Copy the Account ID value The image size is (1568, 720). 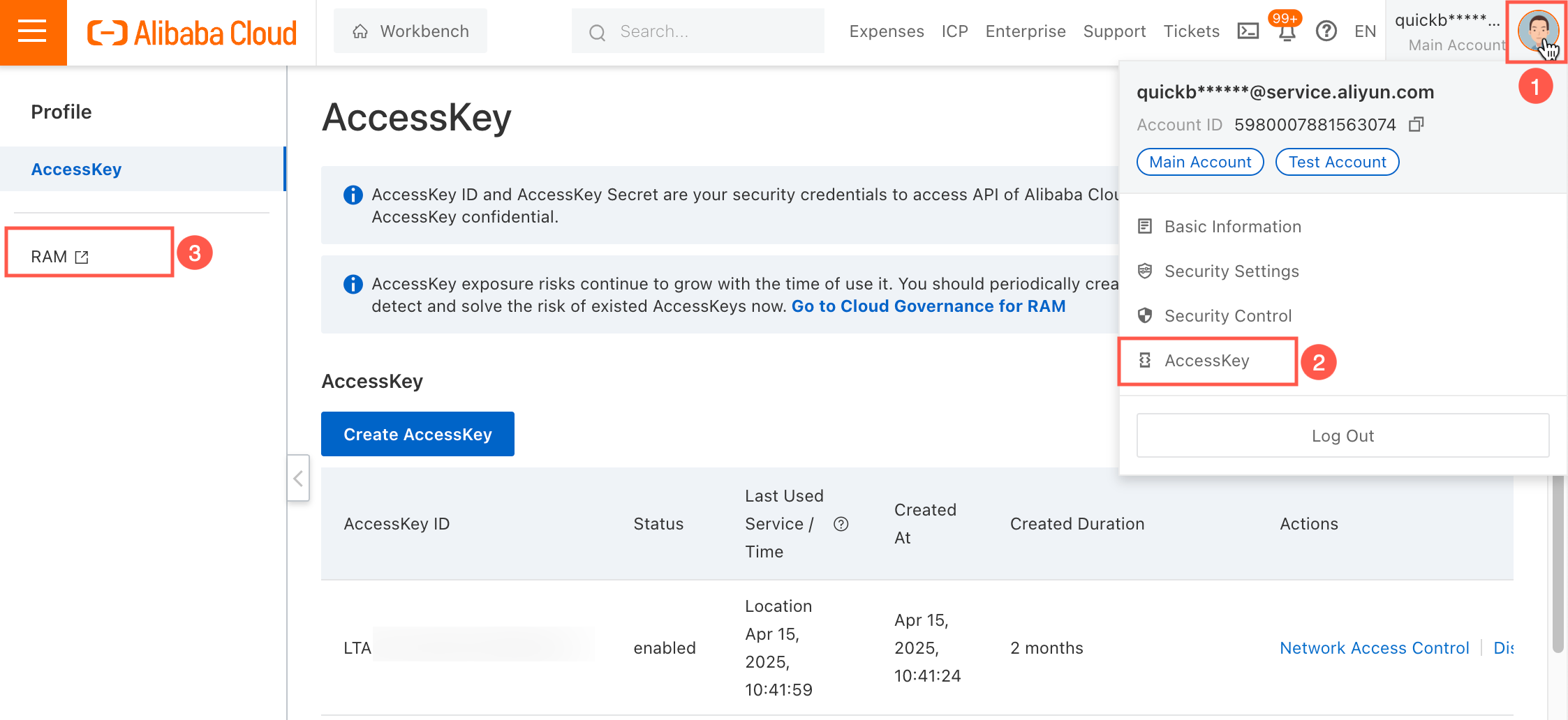tap(1416, 124)
